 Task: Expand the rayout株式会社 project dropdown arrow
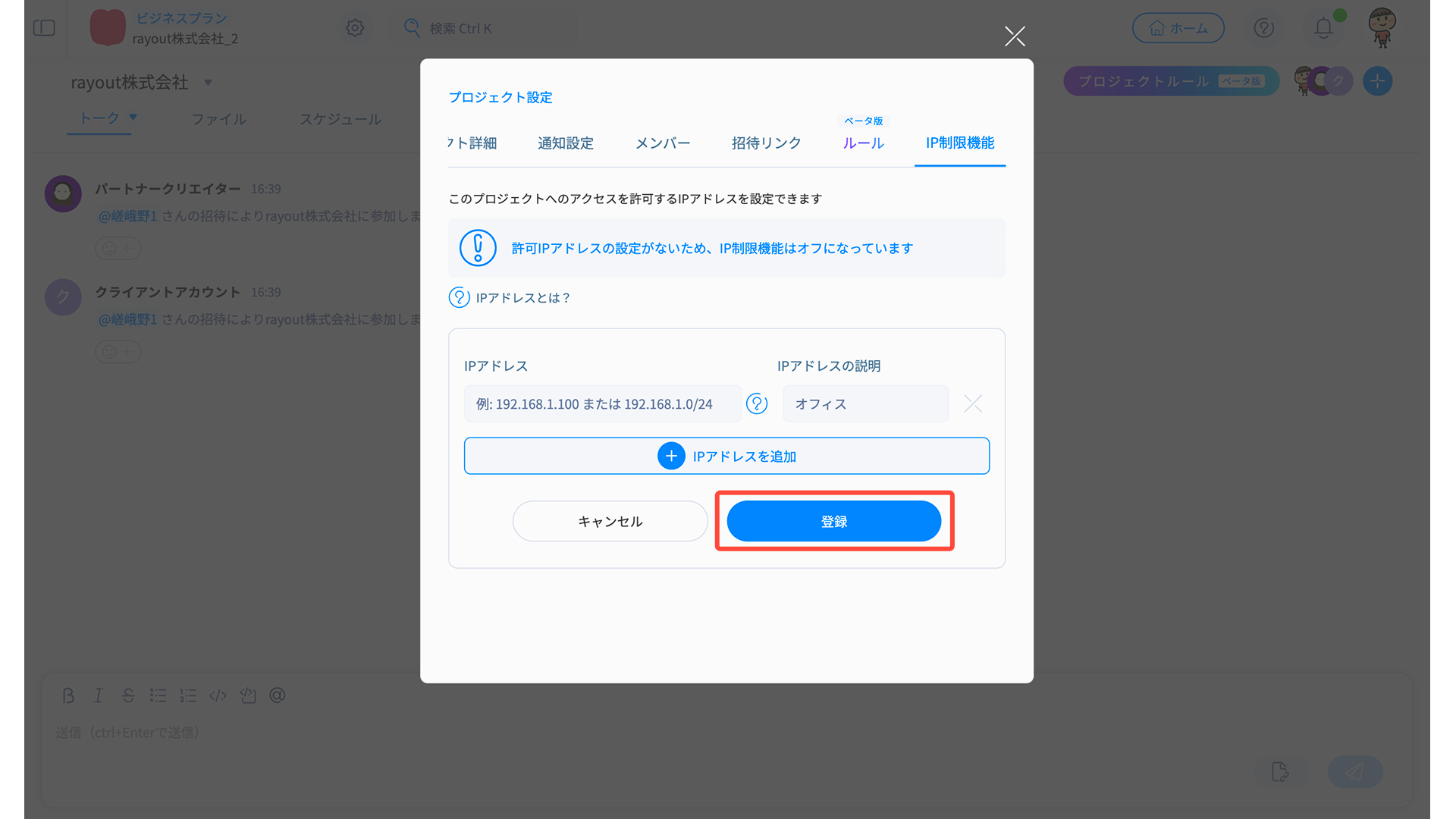click(208, 82)
